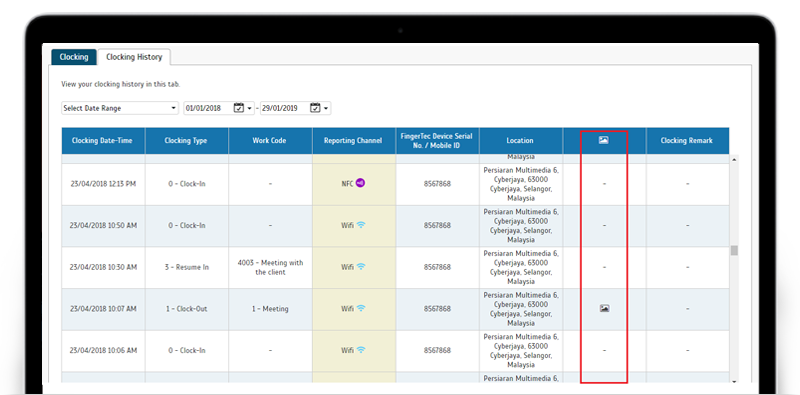Viewport: 800px width, 395px height.
Task: Click the 1 - Meeting work code cell
Action: click(270, 309)
